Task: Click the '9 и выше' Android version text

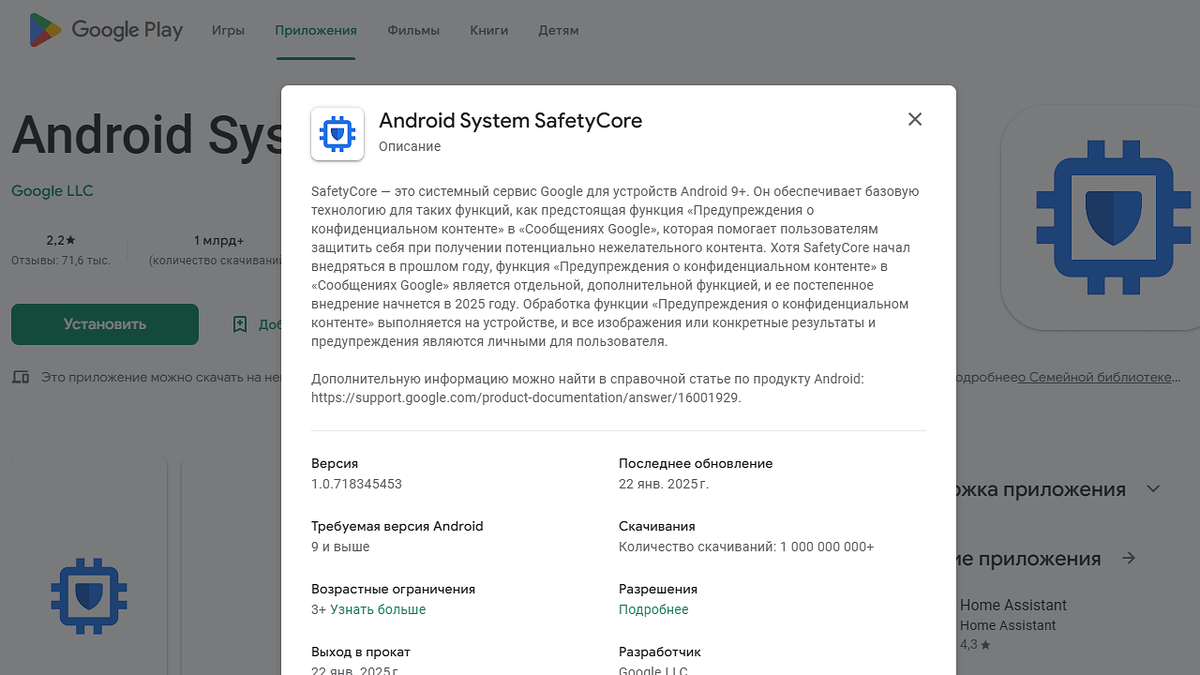Action: click(x=340, y=547)
